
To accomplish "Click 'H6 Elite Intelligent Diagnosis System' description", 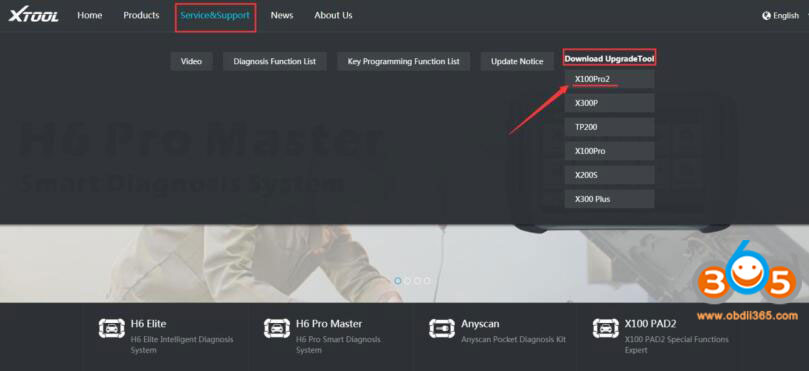I will (182, 345).
